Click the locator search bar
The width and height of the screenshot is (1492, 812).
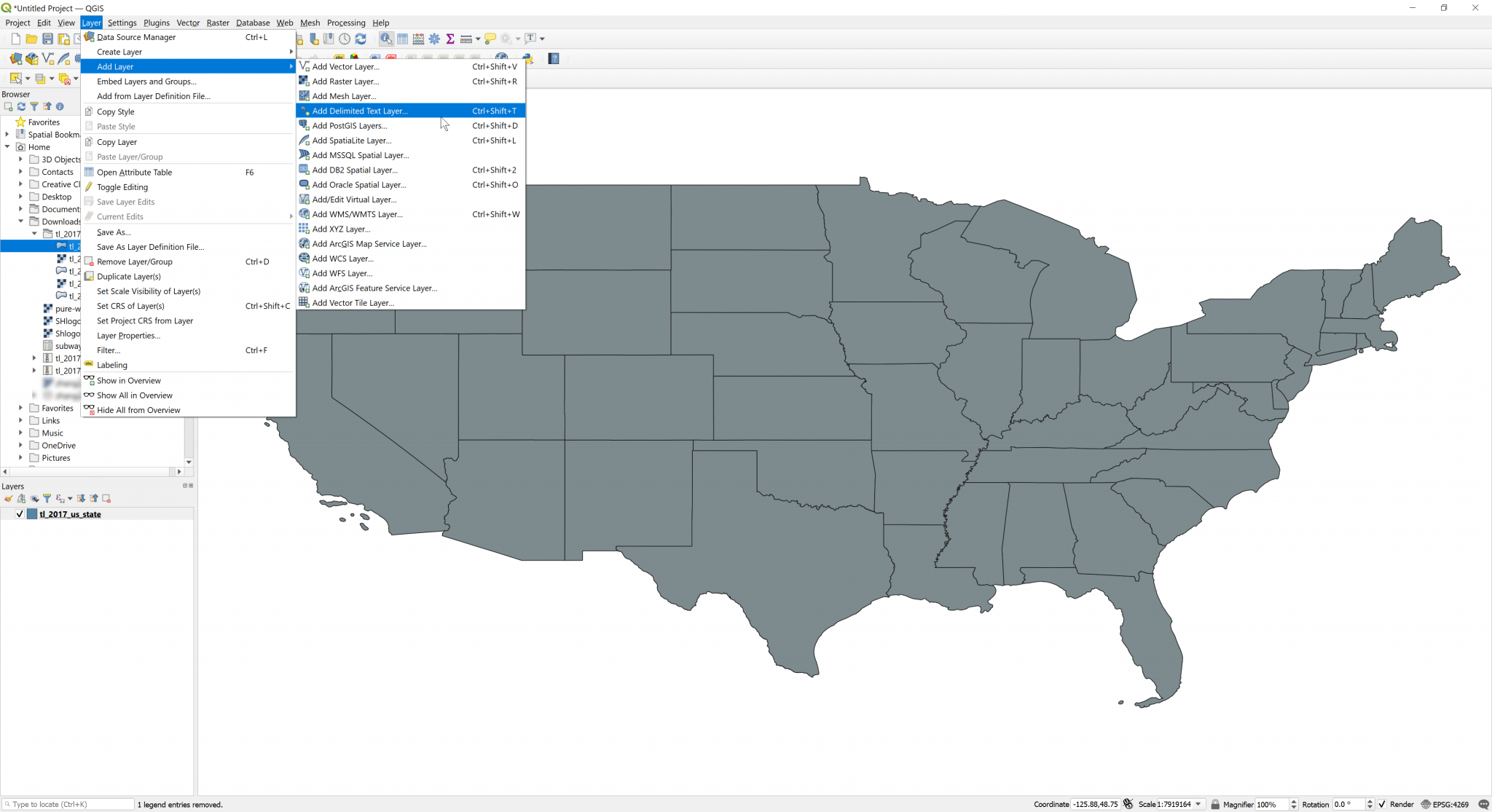click(66, 804)
